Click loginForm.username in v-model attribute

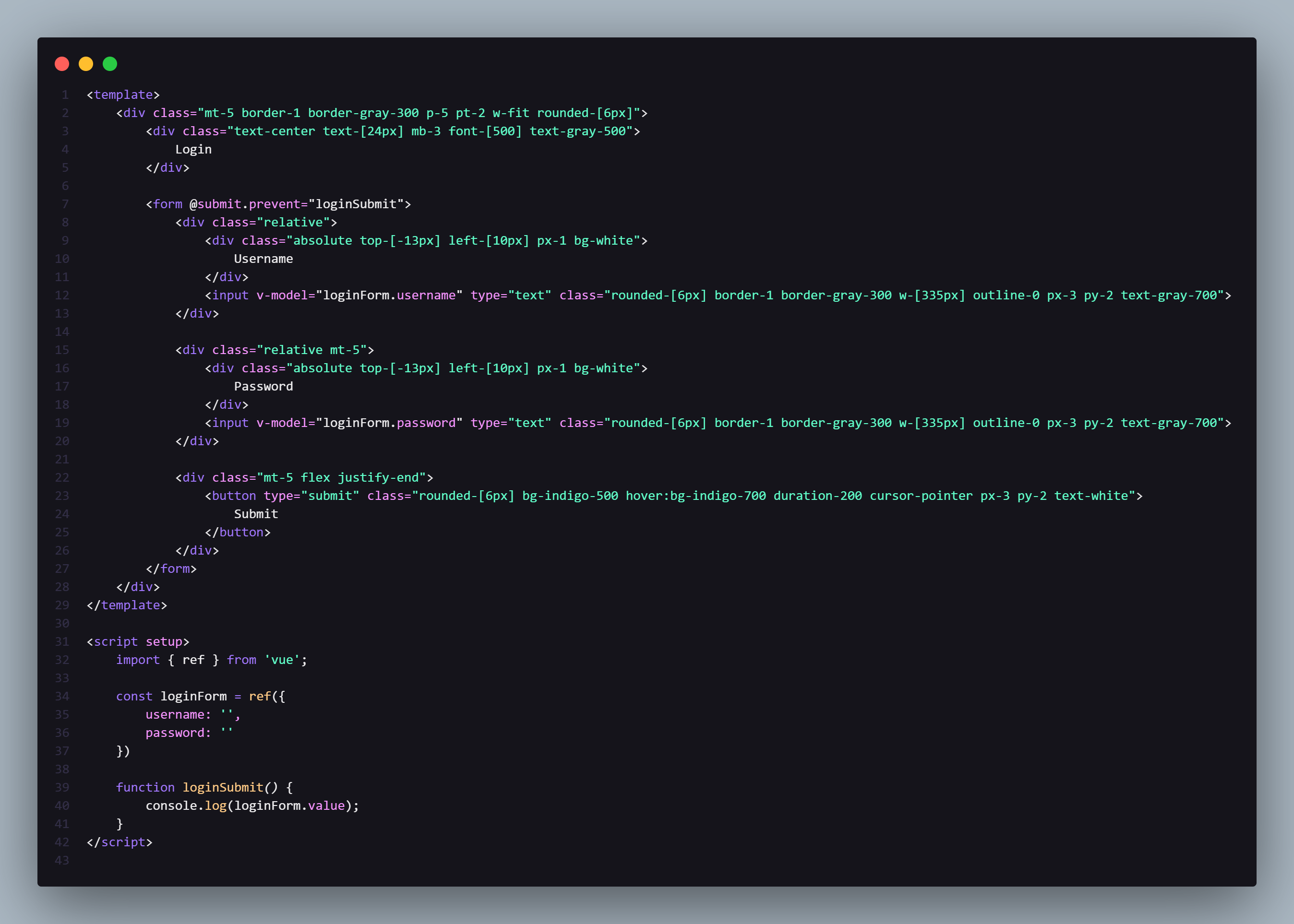[389, 296]
